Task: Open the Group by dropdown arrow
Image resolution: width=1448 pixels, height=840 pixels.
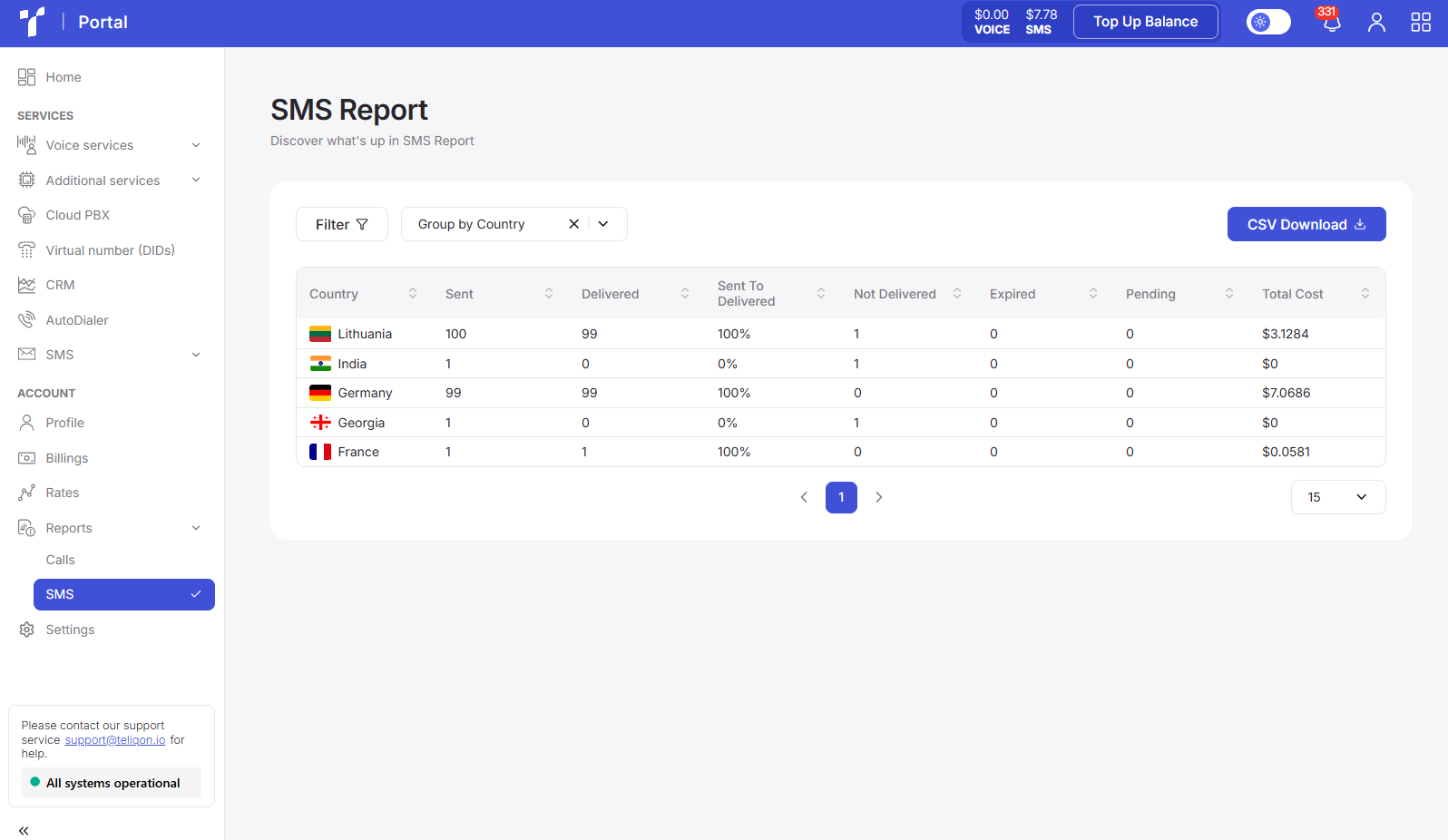Action: (603, 224)
